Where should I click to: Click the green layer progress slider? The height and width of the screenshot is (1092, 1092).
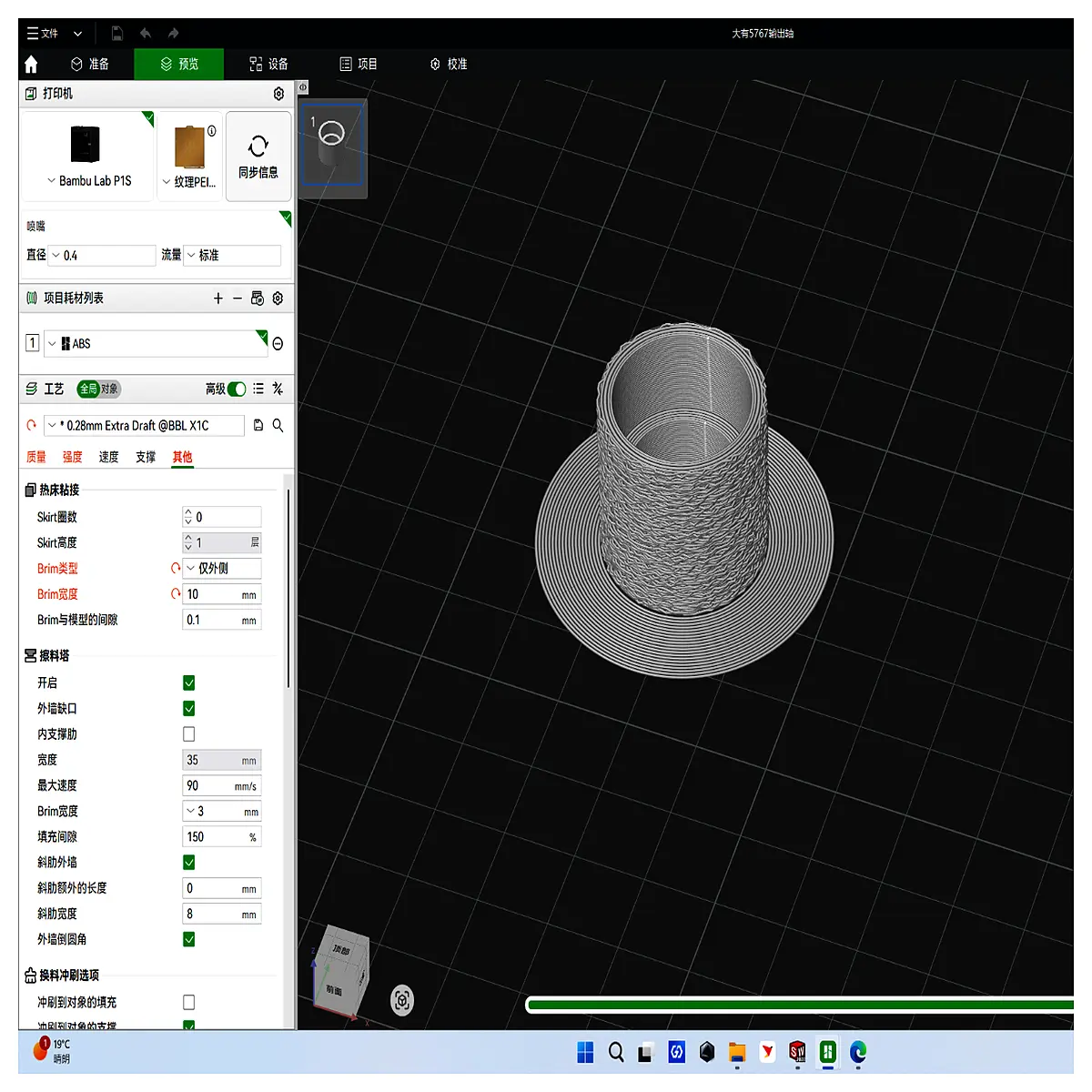click(x=800, y=1005)
